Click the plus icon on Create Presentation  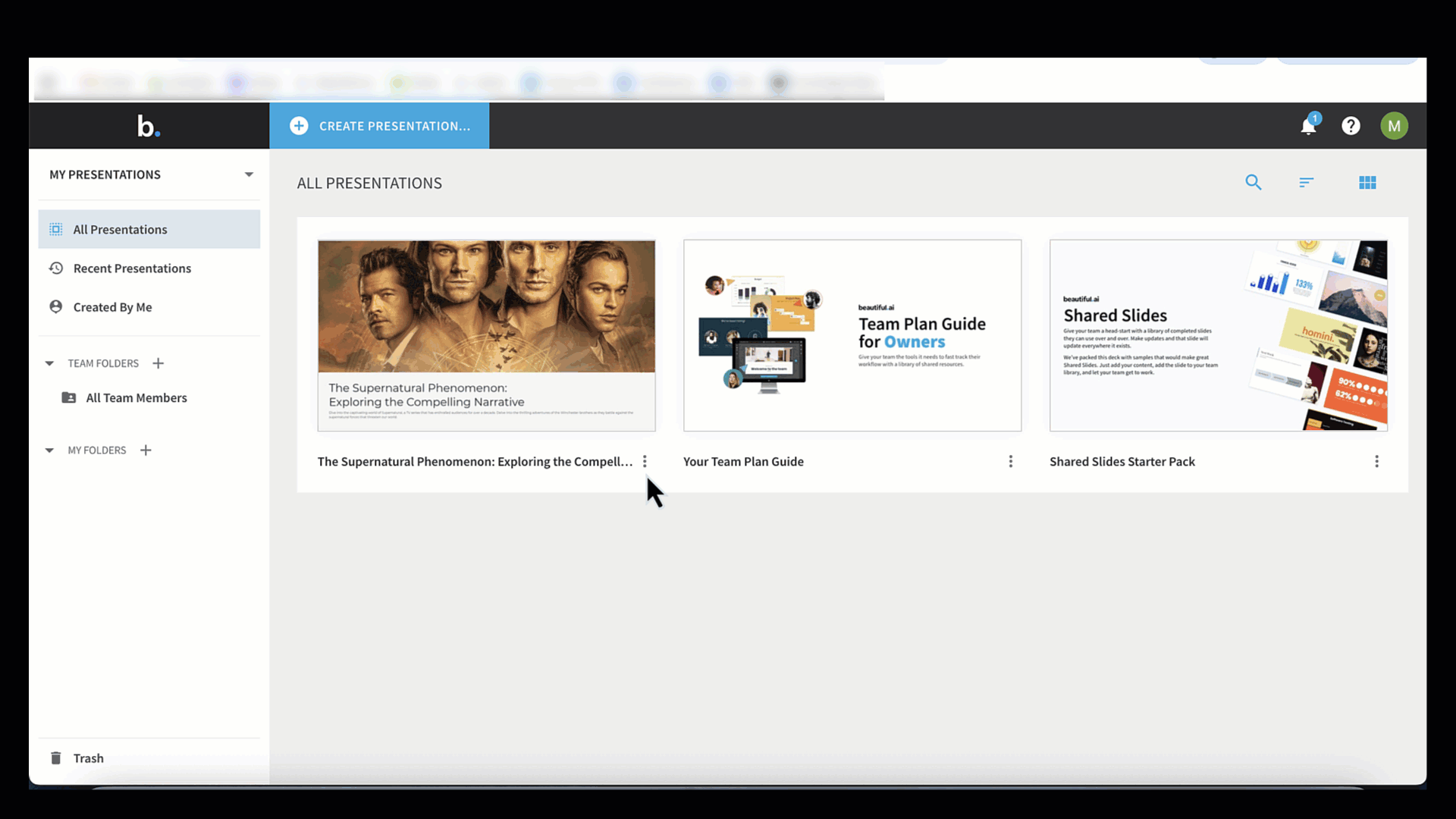click(299, 126)
